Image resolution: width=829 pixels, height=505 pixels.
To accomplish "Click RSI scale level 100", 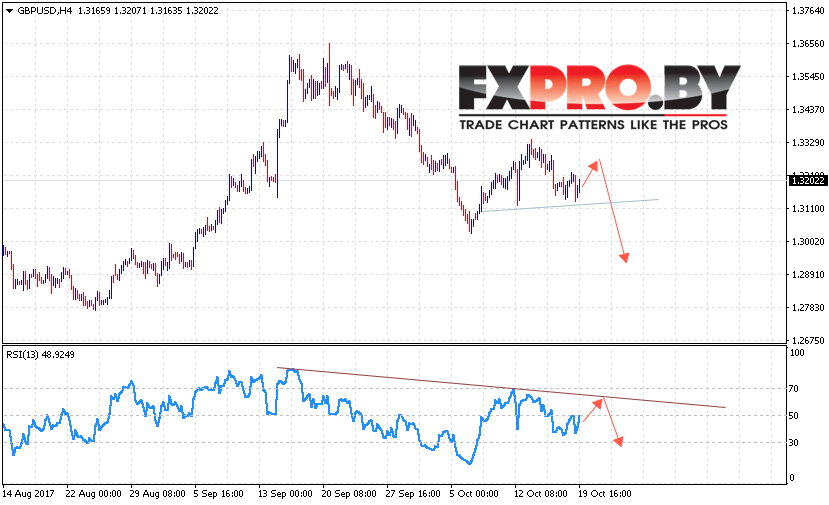I will pyautogui.click(x=797, y=353).
